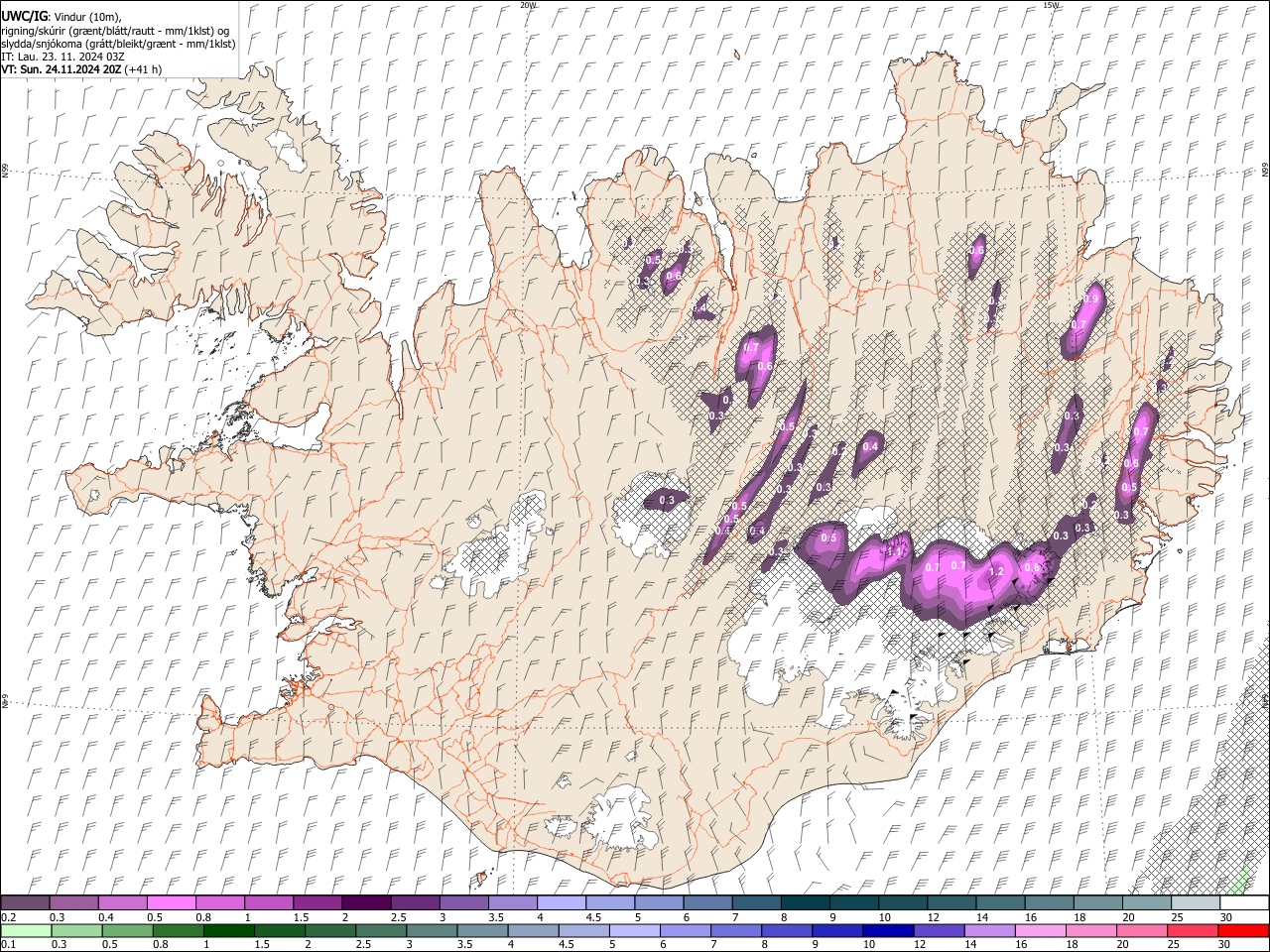Pick the light pink 16 mm rain legend swatch
The image size is (1270, 952).
click(1040, 930)
